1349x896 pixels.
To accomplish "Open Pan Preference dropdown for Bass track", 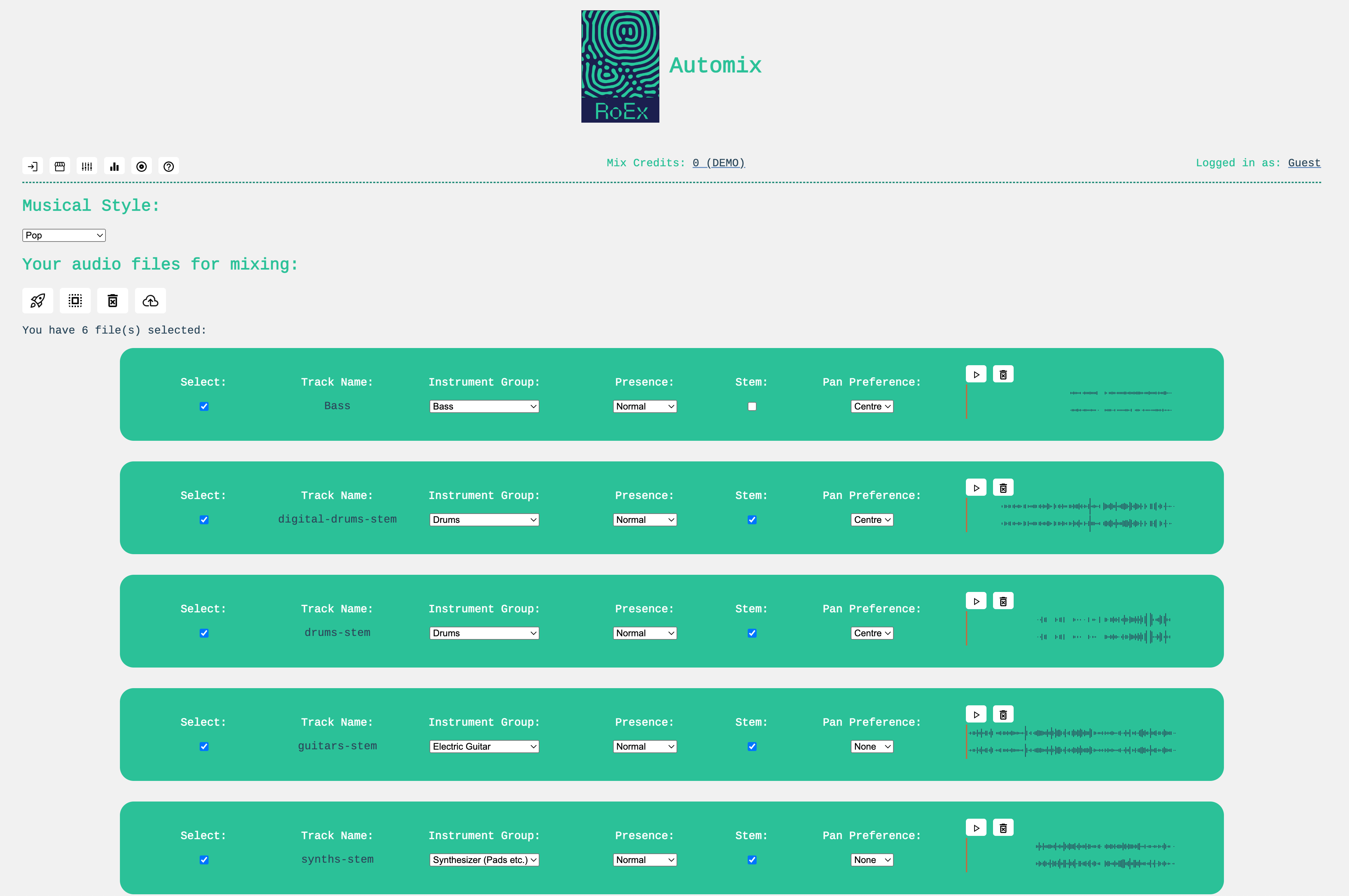I will click(x=871, y=406).
